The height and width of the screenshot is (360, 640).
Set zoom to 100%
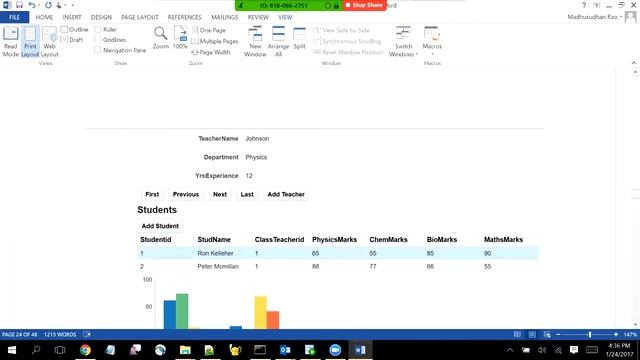coord(180,38)
